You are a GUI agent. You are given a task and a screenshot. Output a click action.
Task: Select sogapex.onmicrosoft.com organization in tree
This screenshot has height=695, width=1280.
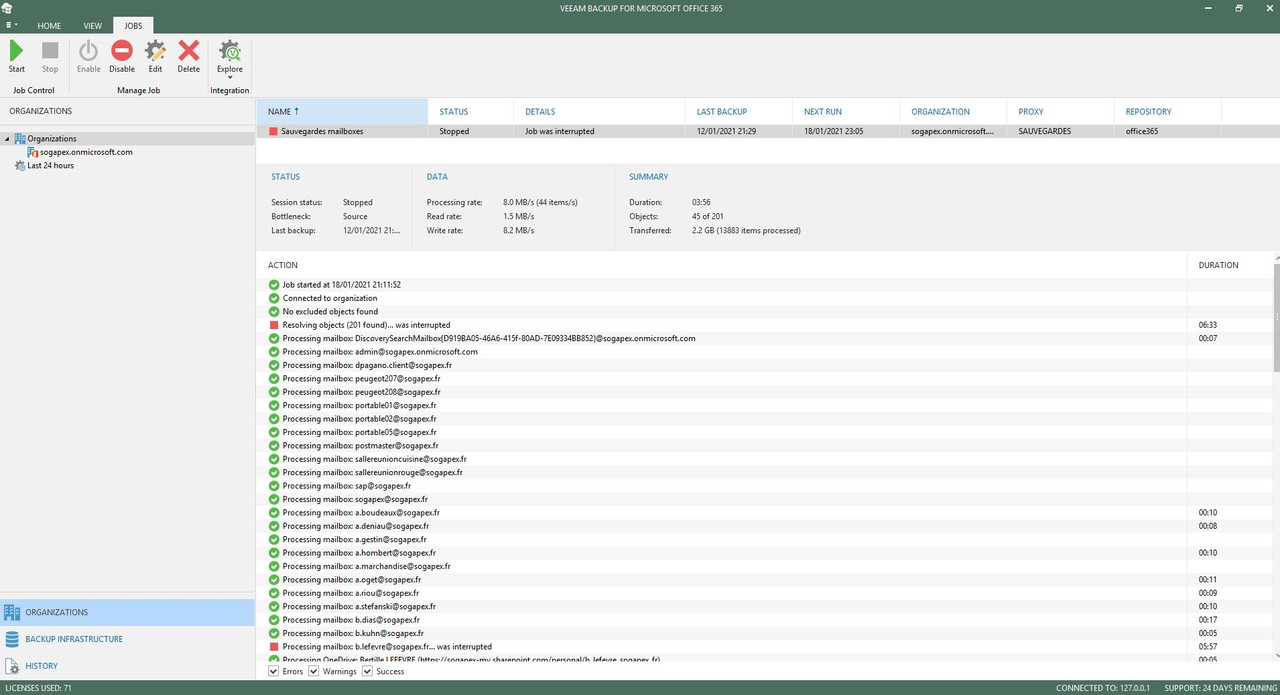click(x=86, y=152)
